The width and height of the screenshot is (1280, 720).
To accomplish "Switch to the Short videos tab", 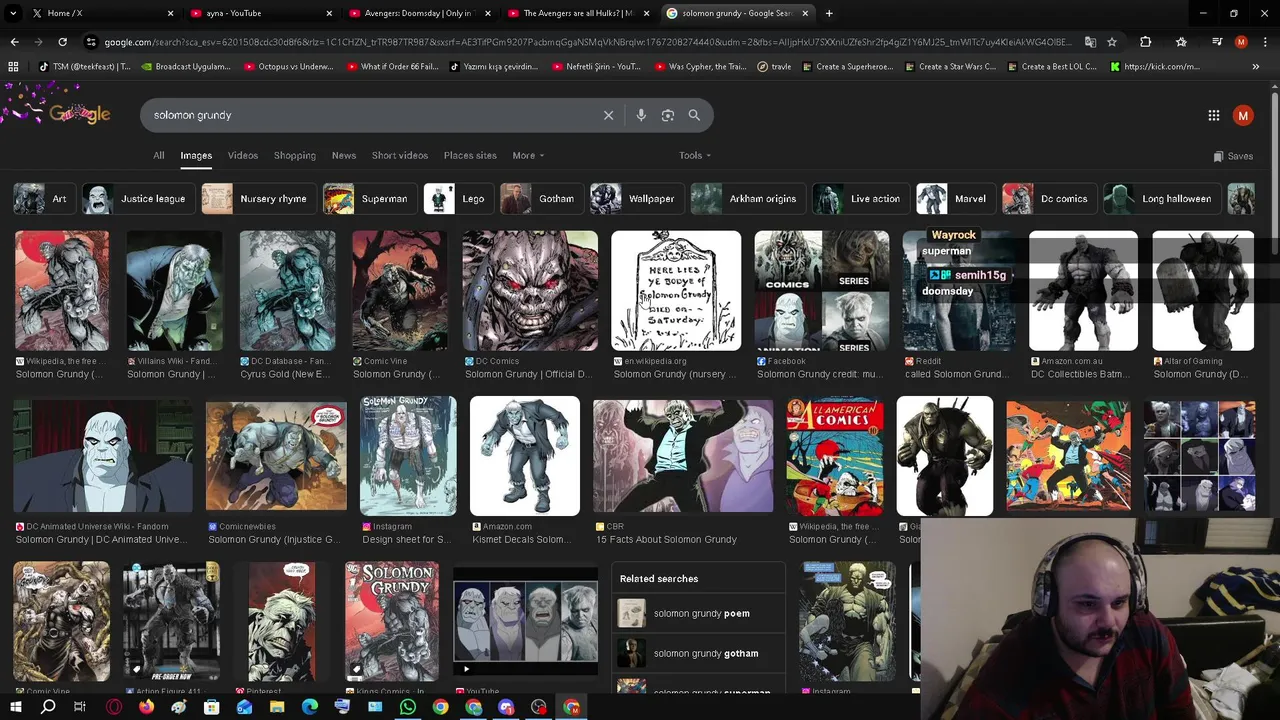I will coord(400,155).
